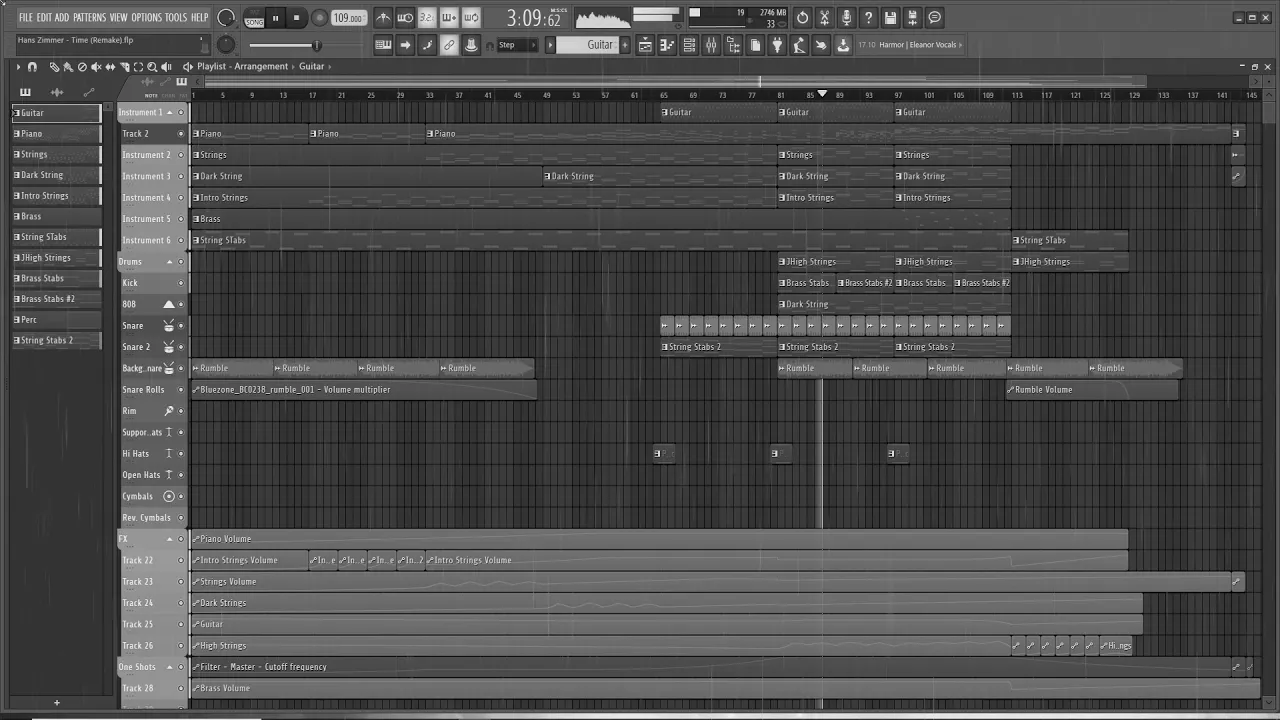1280x720 pixels.
Task: Click the link/multilink controllers icon
Action: 449,45
